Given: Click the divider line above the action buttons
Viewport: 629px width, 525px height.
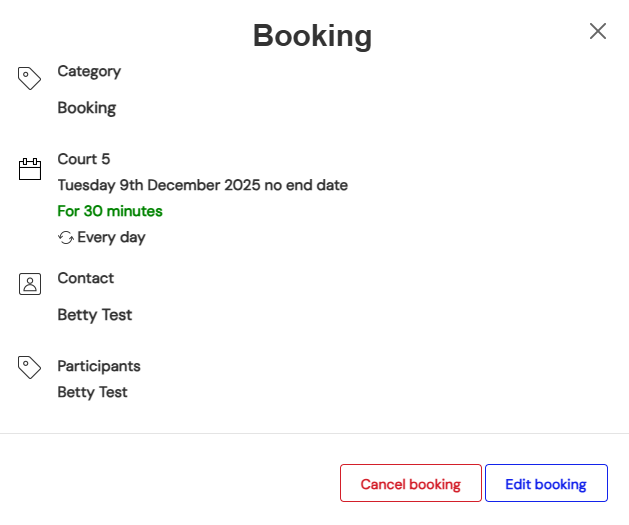Looking at the screenshot, I should (314, 433).
